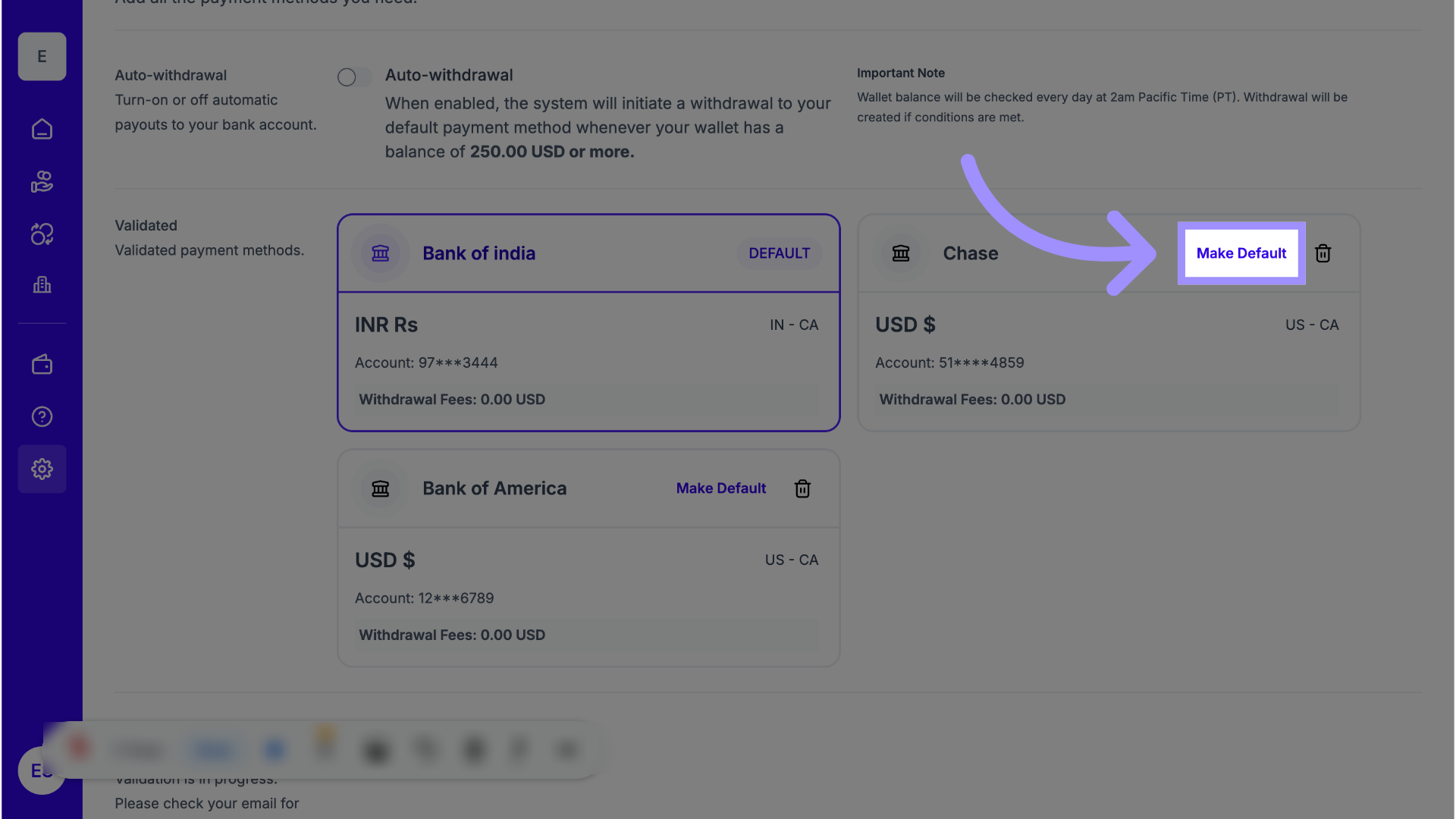Open the circular exchange sidebar icon
The image size is (1456, 819).
pos(42,234)
